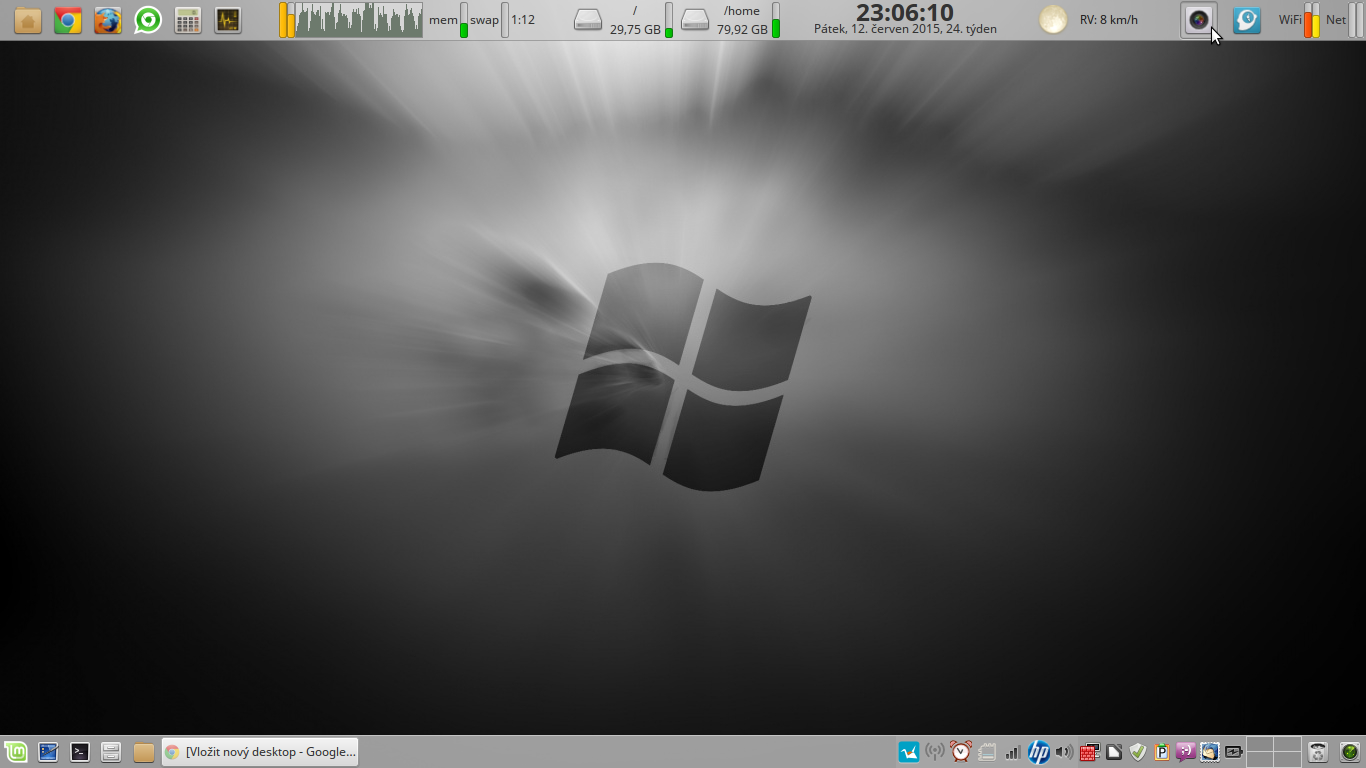Click the green checkmark shield icon
This screenshot has height=768, width=1366.
tap(1138, 752)
